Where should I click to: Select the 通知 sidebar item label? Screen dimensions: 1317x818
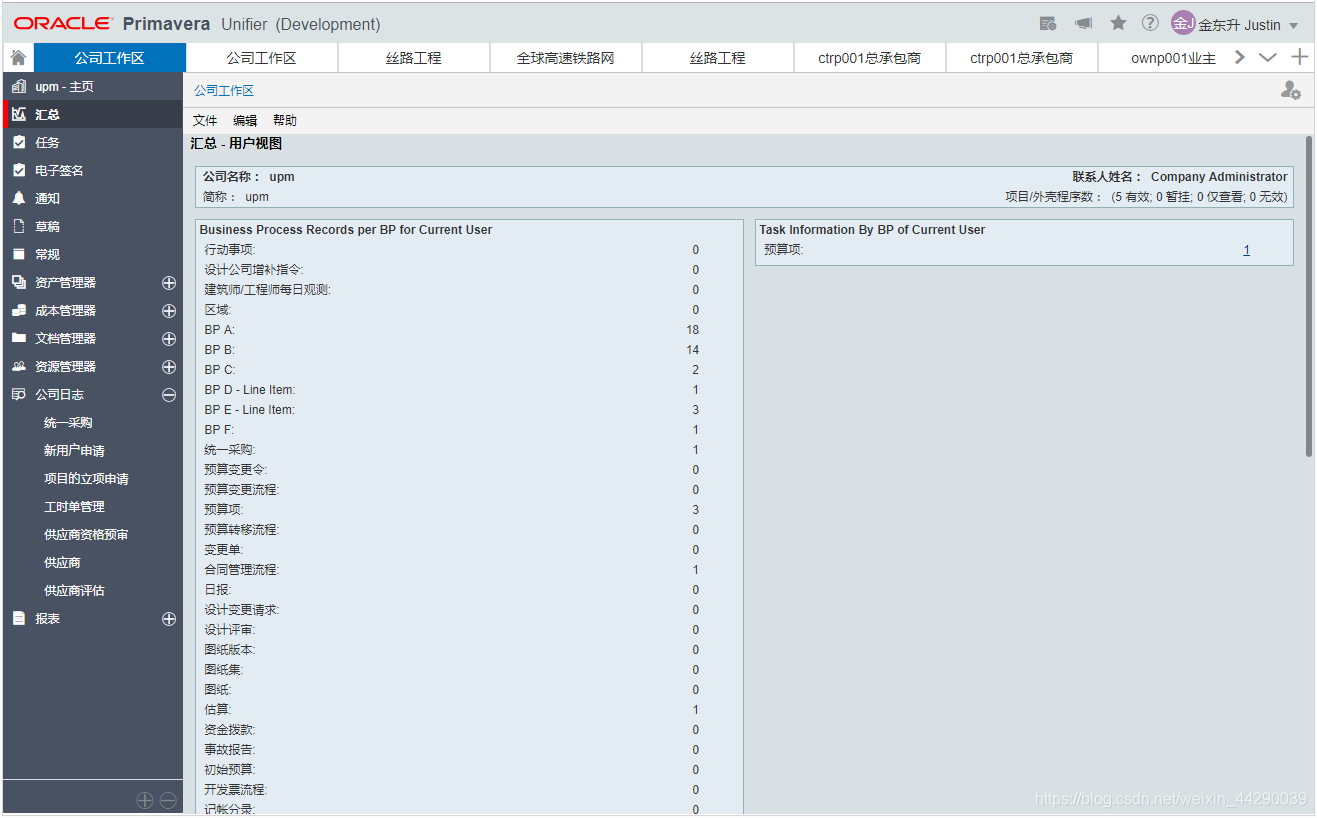click(47, 199)
